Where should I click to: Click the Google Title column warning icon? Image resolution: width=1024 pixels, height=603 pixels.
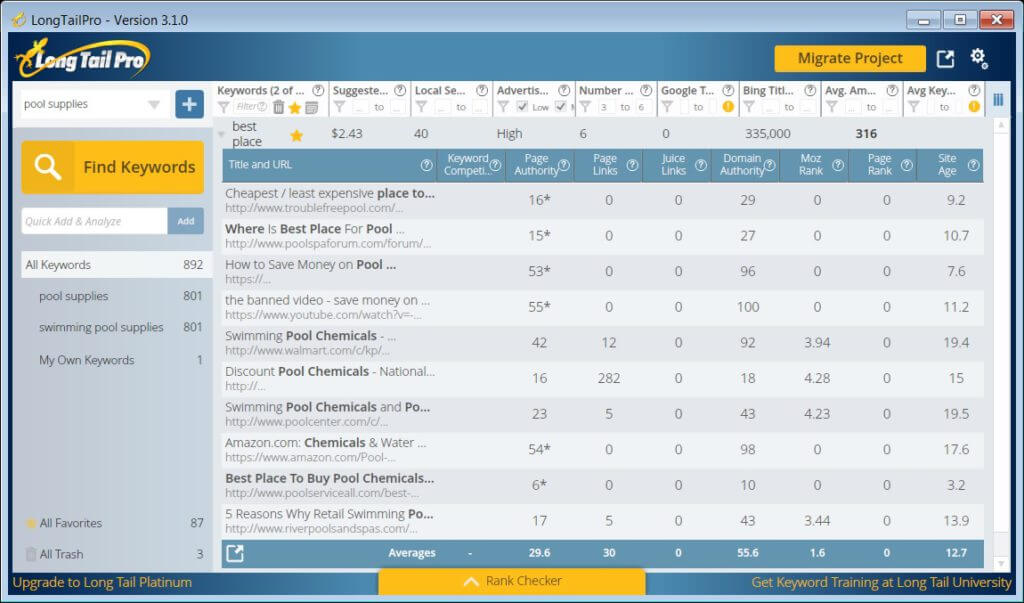click(728, 106)
